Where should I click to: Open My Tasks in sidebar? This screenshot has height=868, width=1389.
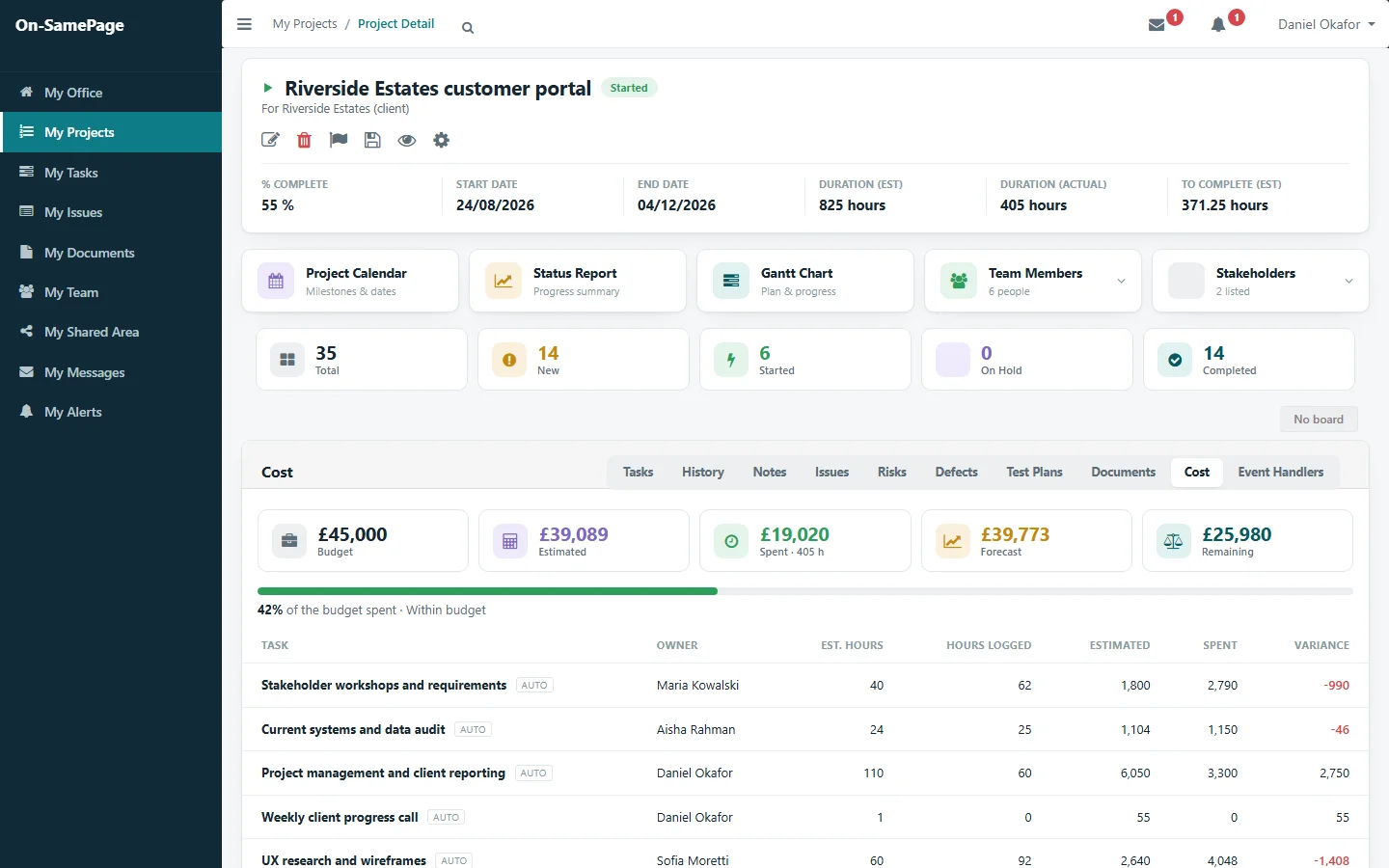pyautogui.click(x=111, y=173)
